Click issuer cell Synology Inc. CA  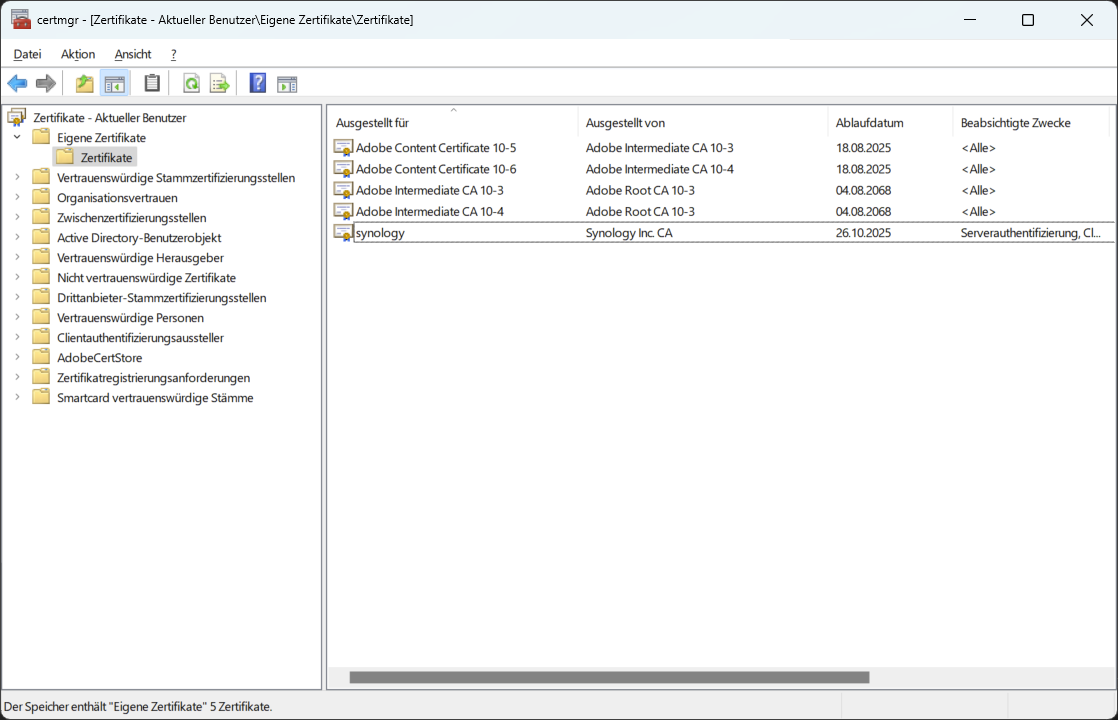[629, 233]
